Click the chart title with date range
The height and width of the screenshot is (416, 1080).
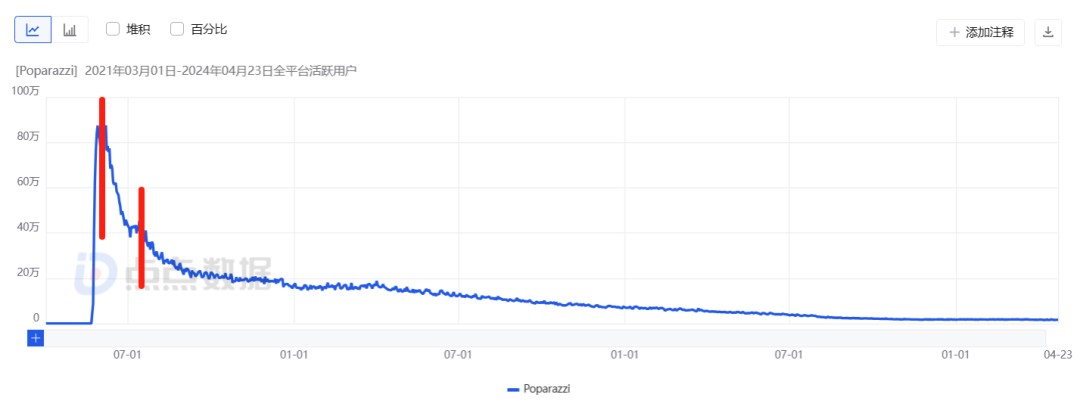[x=186, y=70]
